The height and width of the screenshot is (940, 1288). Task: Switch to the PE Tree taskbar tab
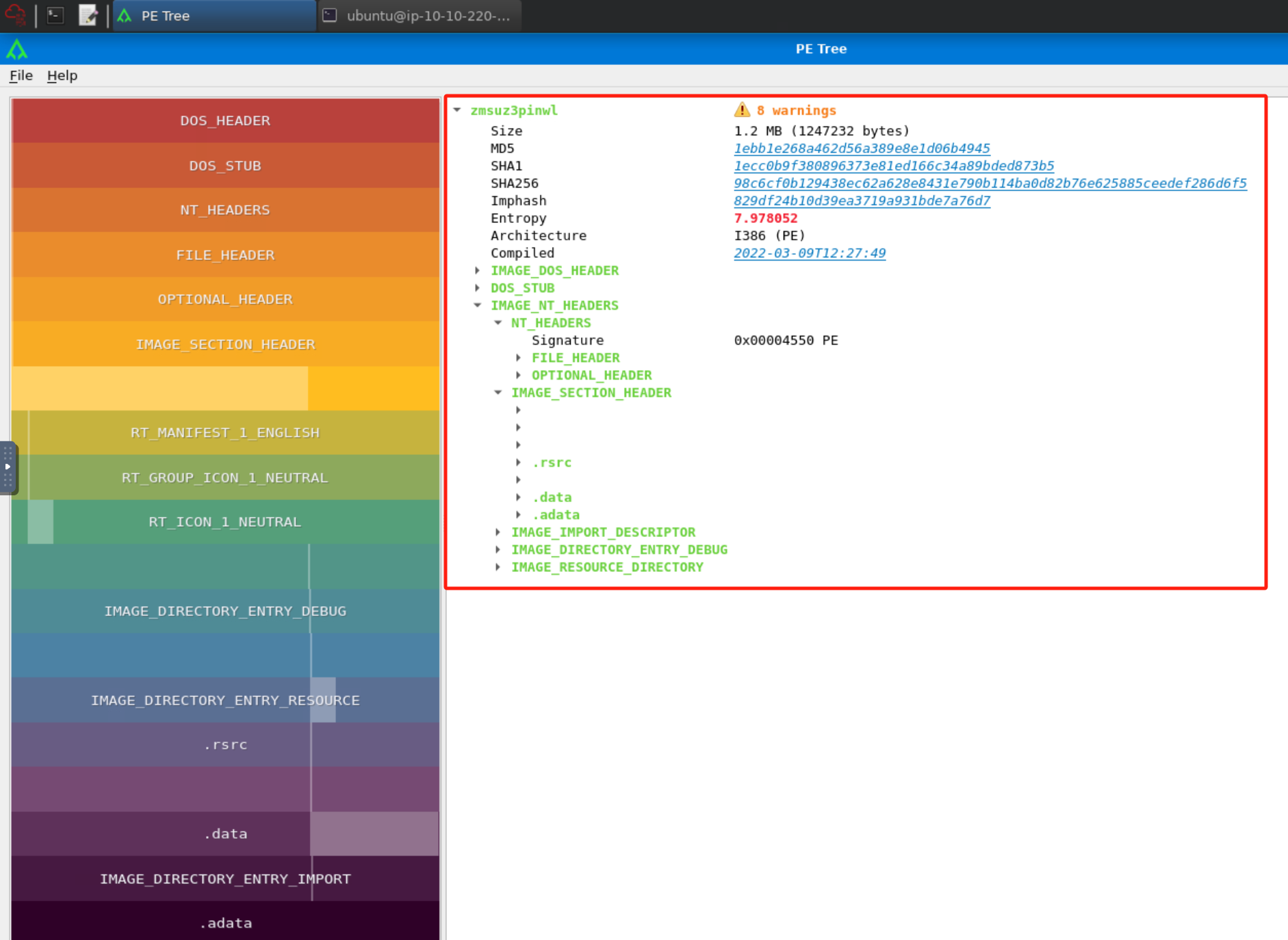click(x=214, y=16)
